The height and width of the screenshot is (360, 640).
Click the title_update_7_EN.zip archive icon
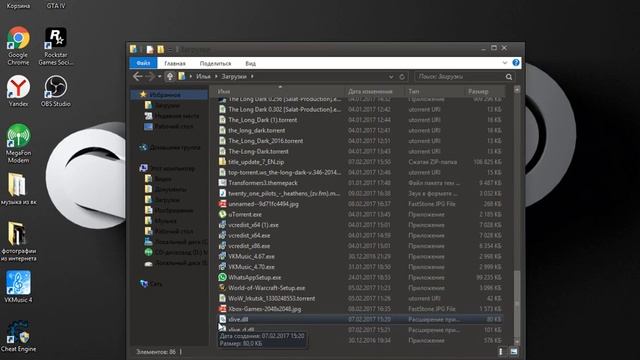coord(222,162)
